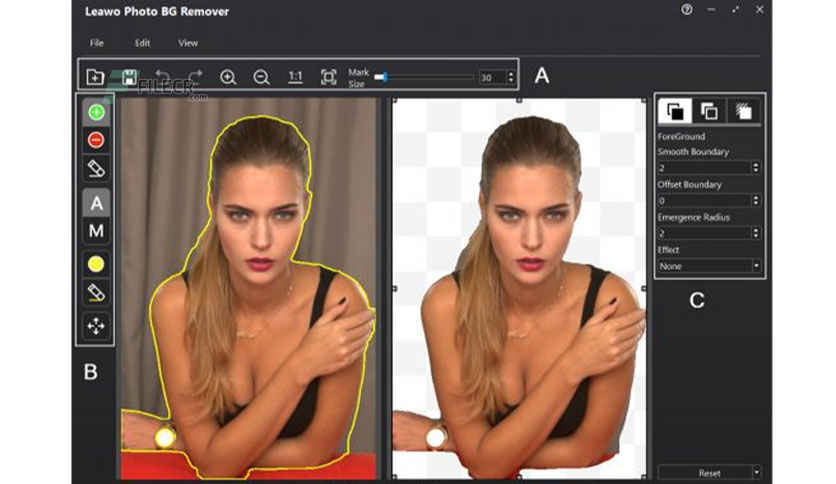Switch to Automatic mode with A button
Image resolution: width=836 pixels, height=484 pixels.
[x=96, y=203]
